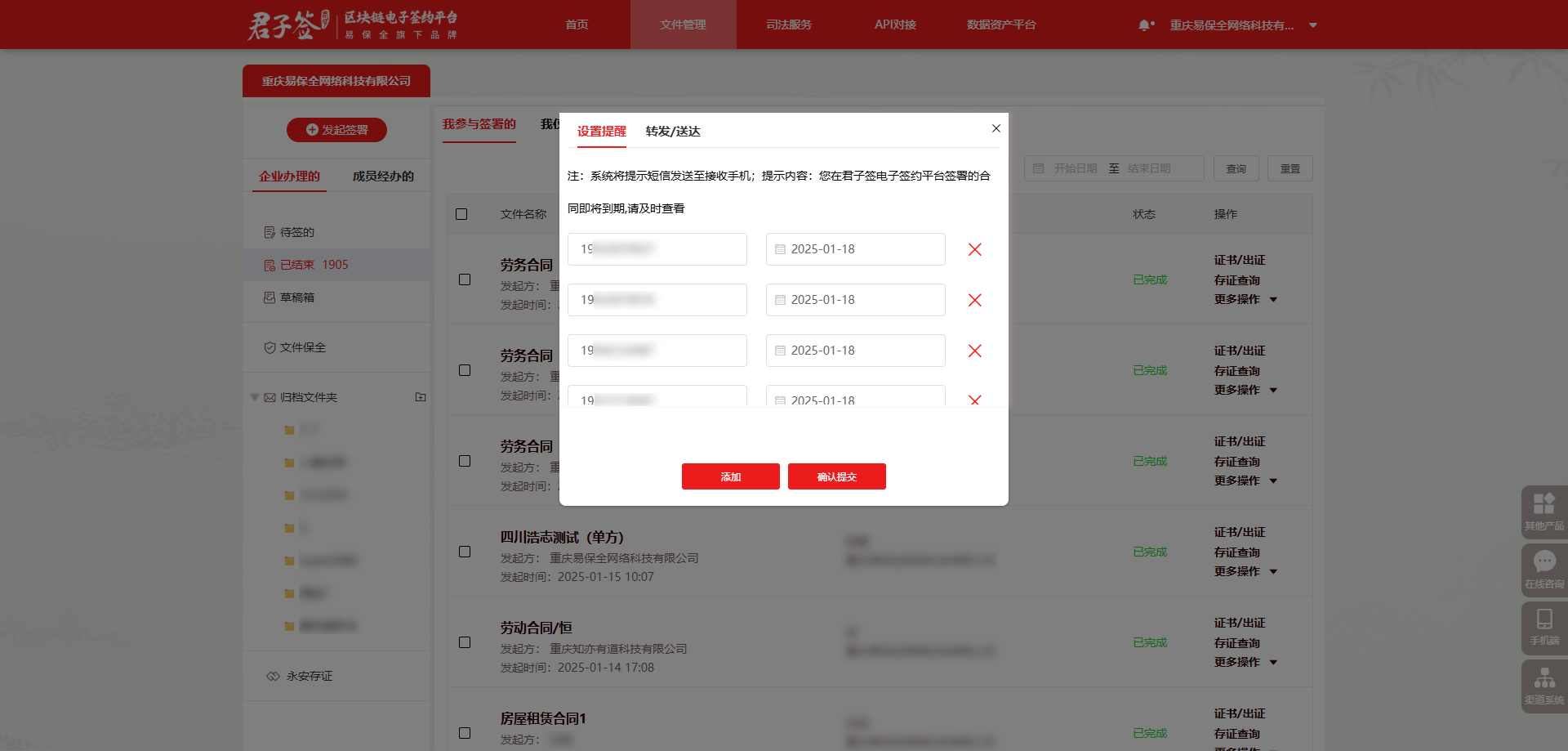The image size is (1568, 751).
Task: Close the reminder dialog with X
Action: (x=996, y=128)
